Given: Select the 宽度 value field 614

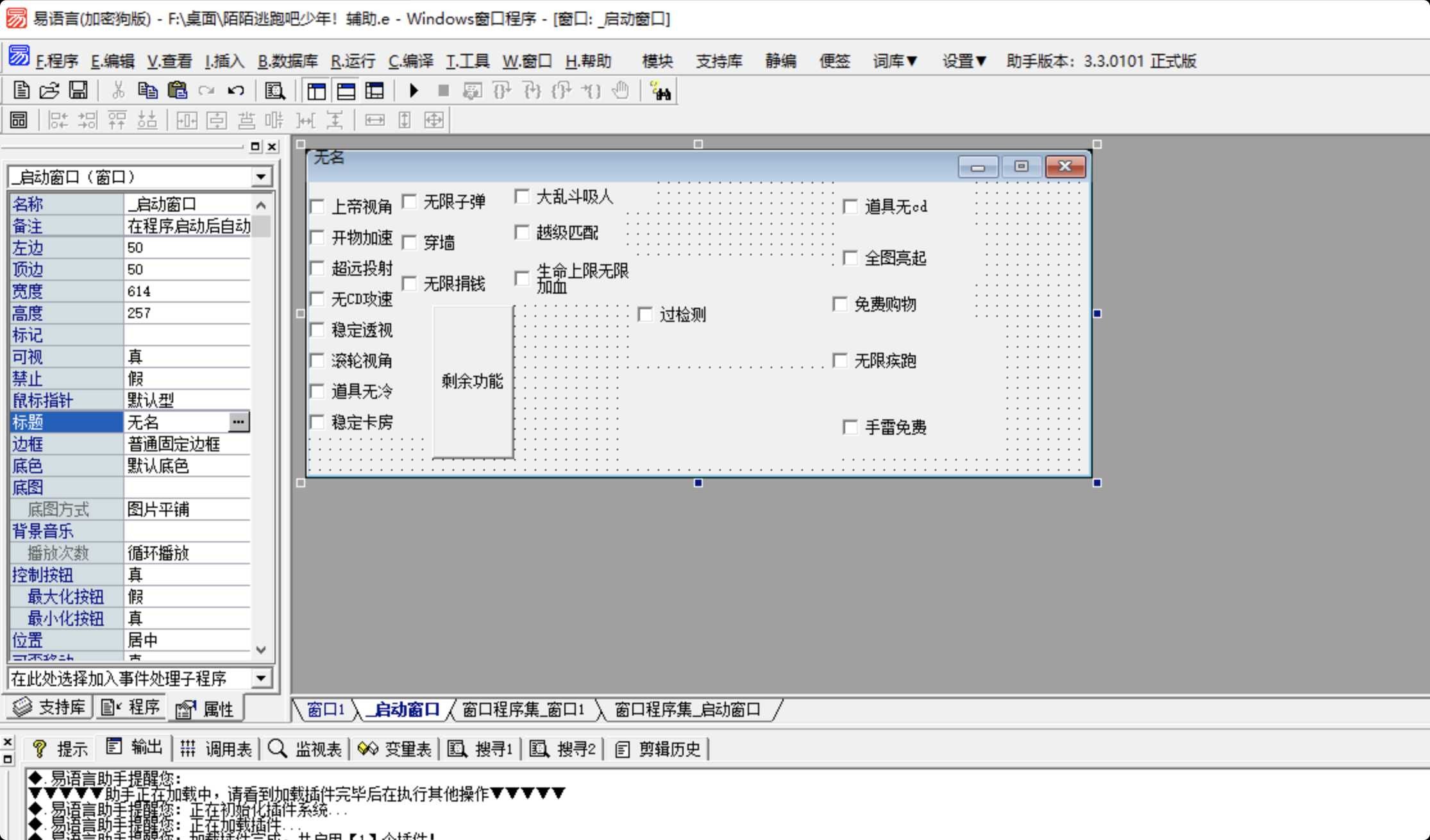Looking at the screenshot, I should (187, 291).
